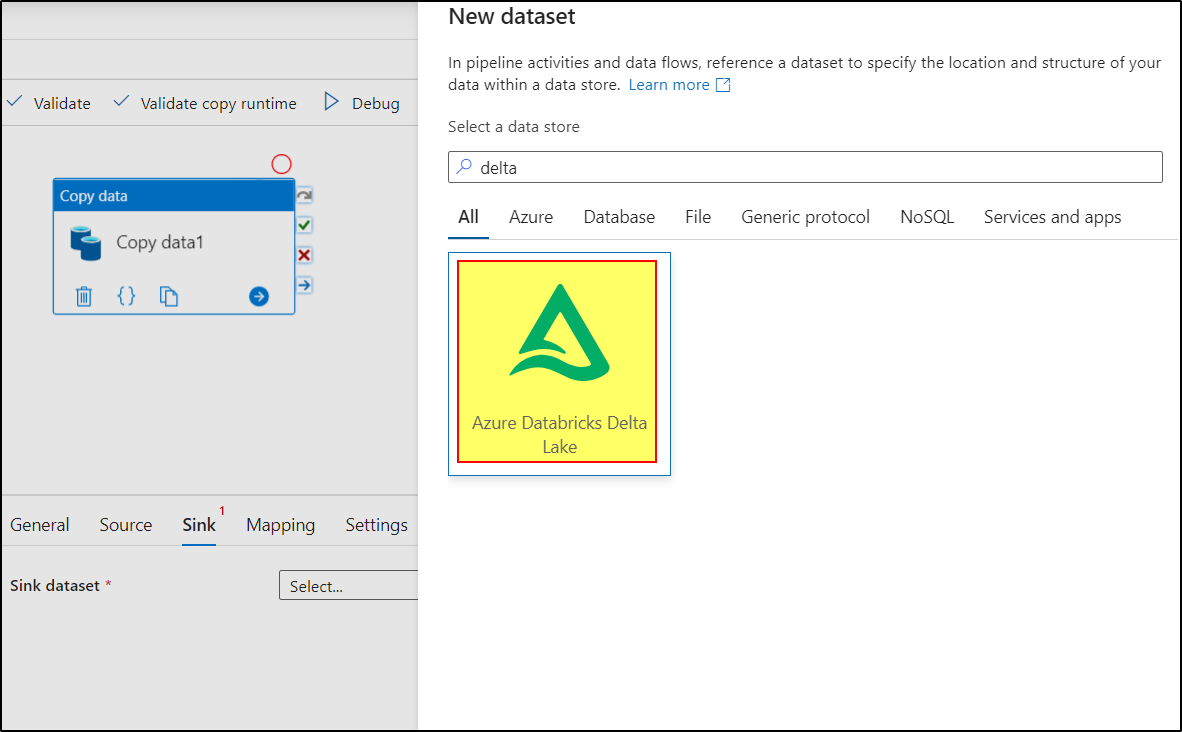Click the search magnifier icon
The width and height of the screenshot is (1182, 732).
464,167
